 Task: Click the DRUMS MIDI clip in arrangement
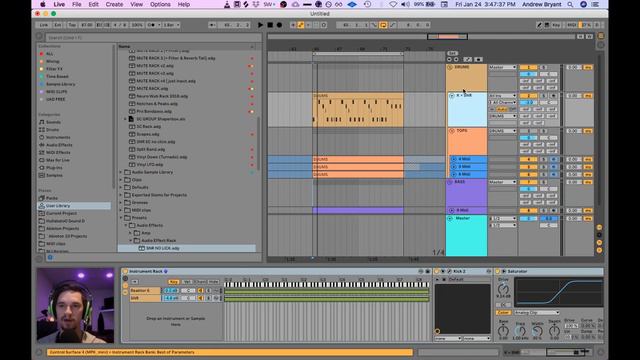358,109
